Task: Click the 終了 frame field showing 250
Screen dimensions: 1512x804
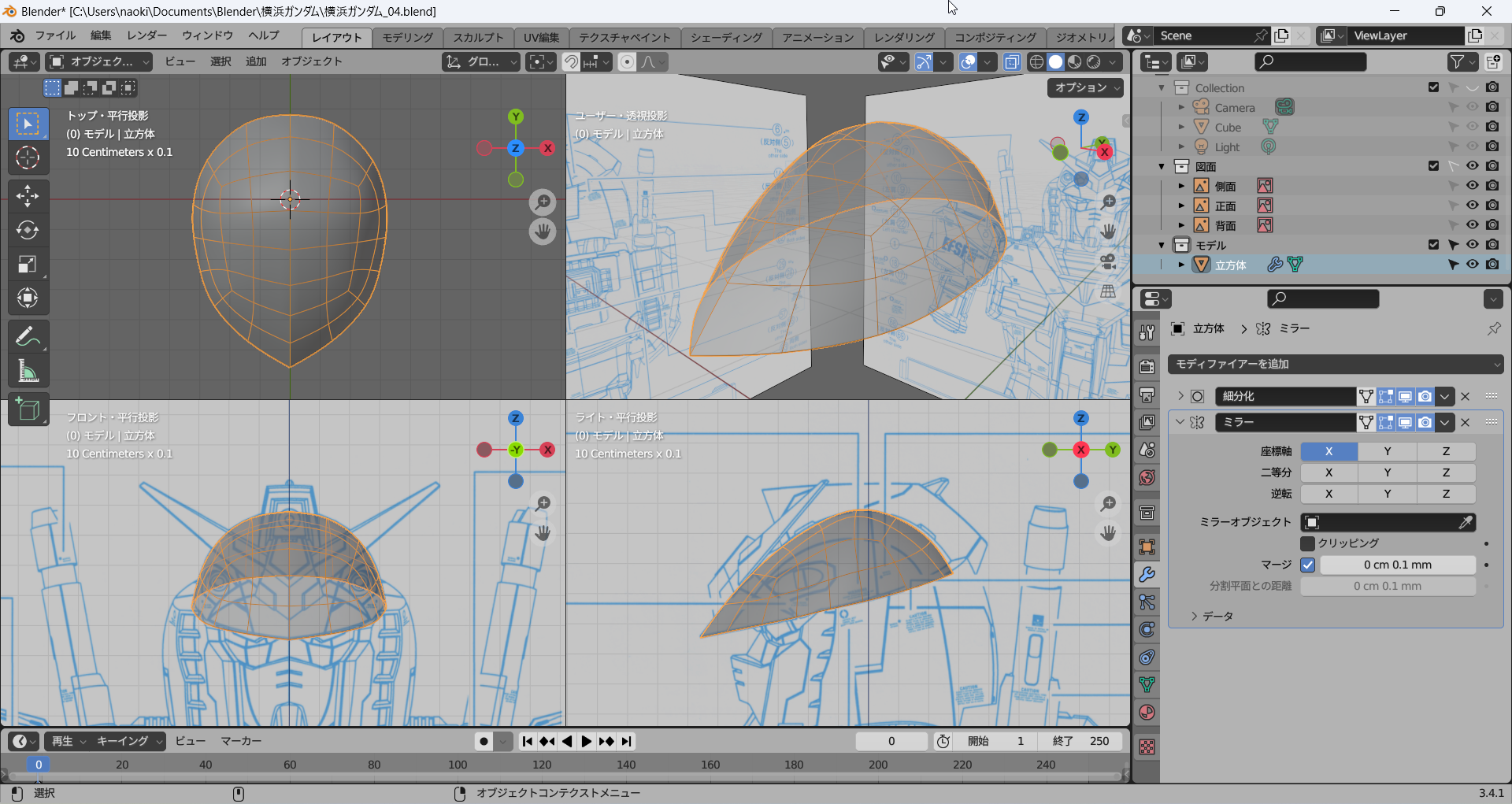Action: [x=1081, y=741]
